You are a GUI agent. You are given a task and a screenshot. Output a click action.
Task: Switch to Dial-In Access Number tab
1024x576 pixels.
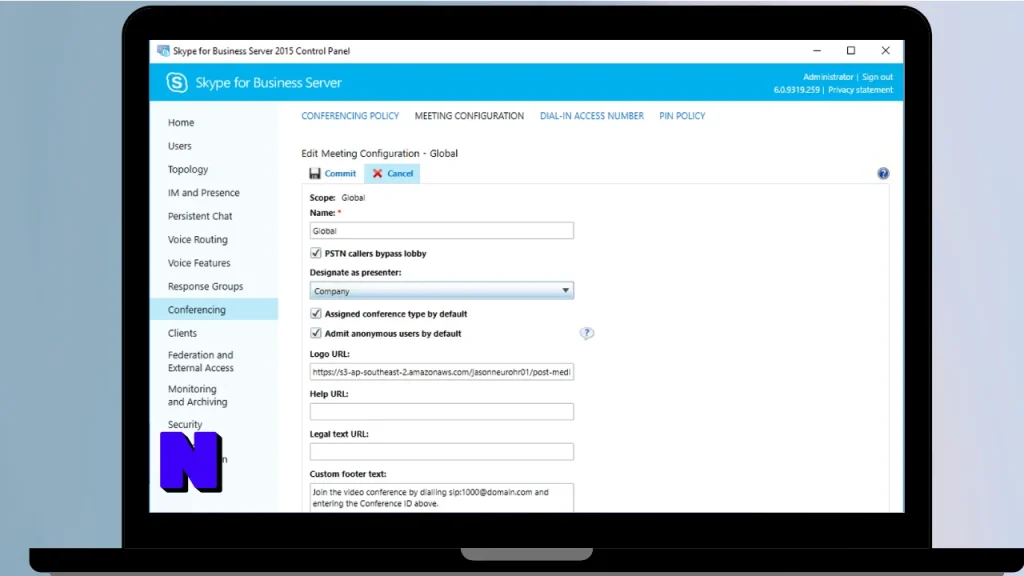click(x=592, y=116)
